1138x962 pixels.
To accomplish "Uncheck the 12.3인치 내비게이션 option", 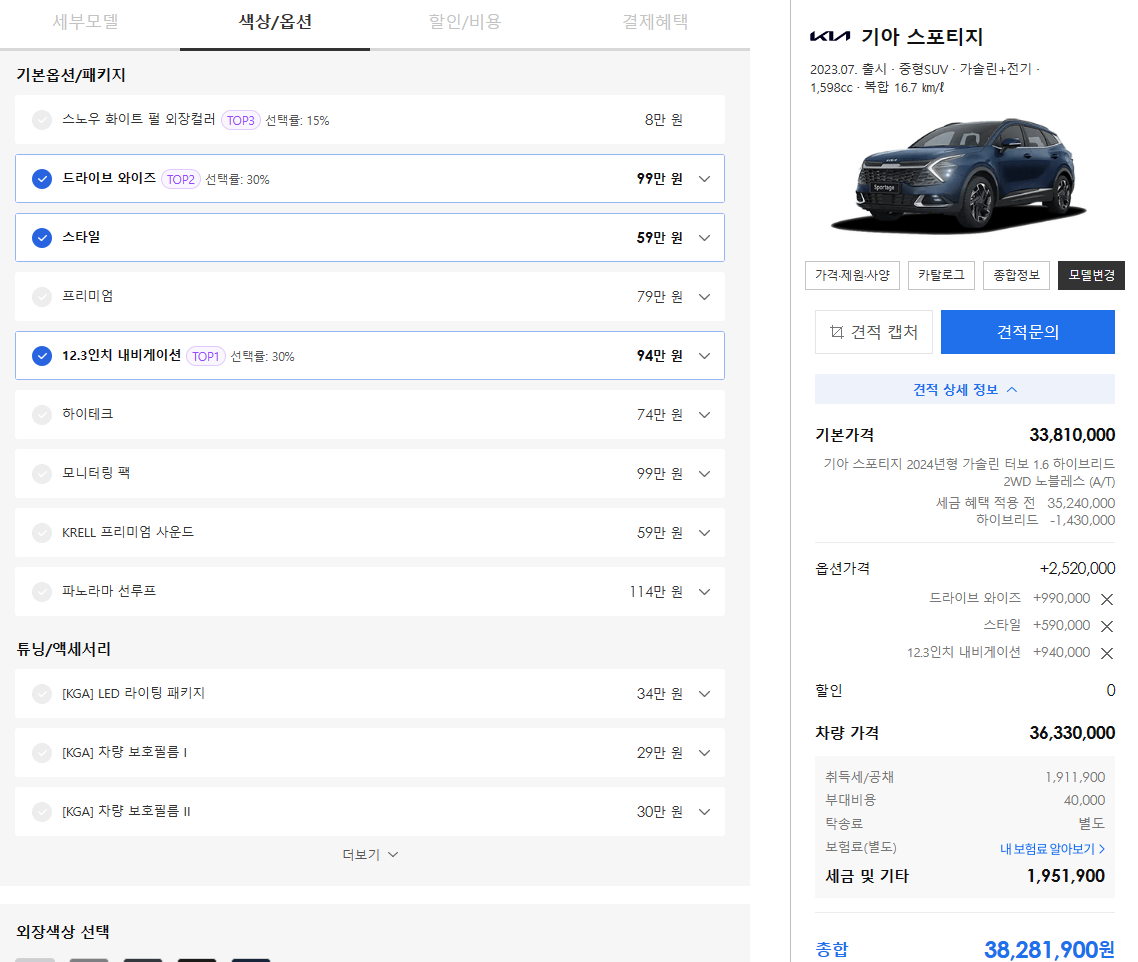I will pyautogui.click(x=42, y=356).
